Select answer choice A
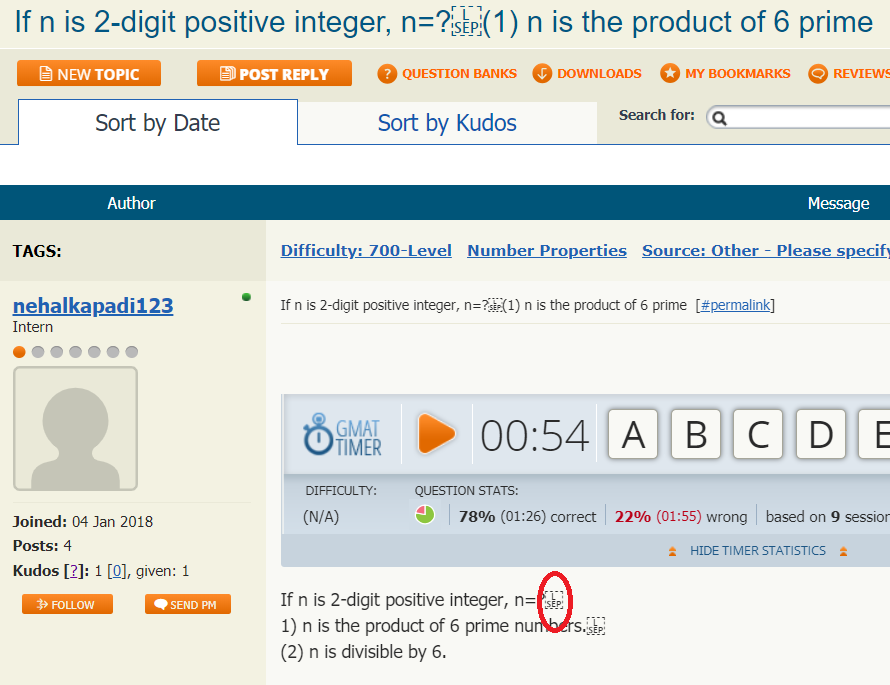890x685 pixels. 633,435
